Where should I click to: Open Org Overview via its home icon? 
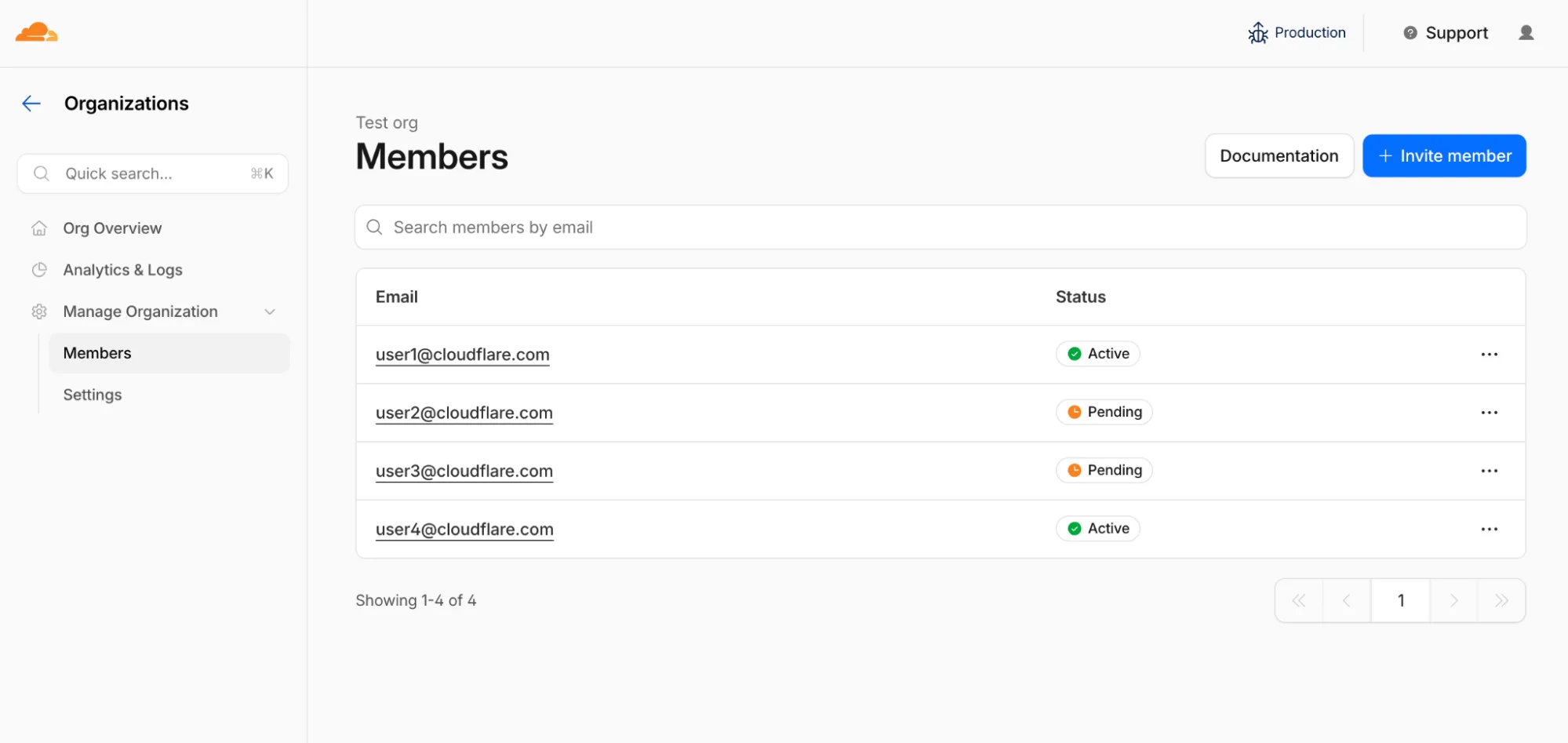click(x=39, y=228)
